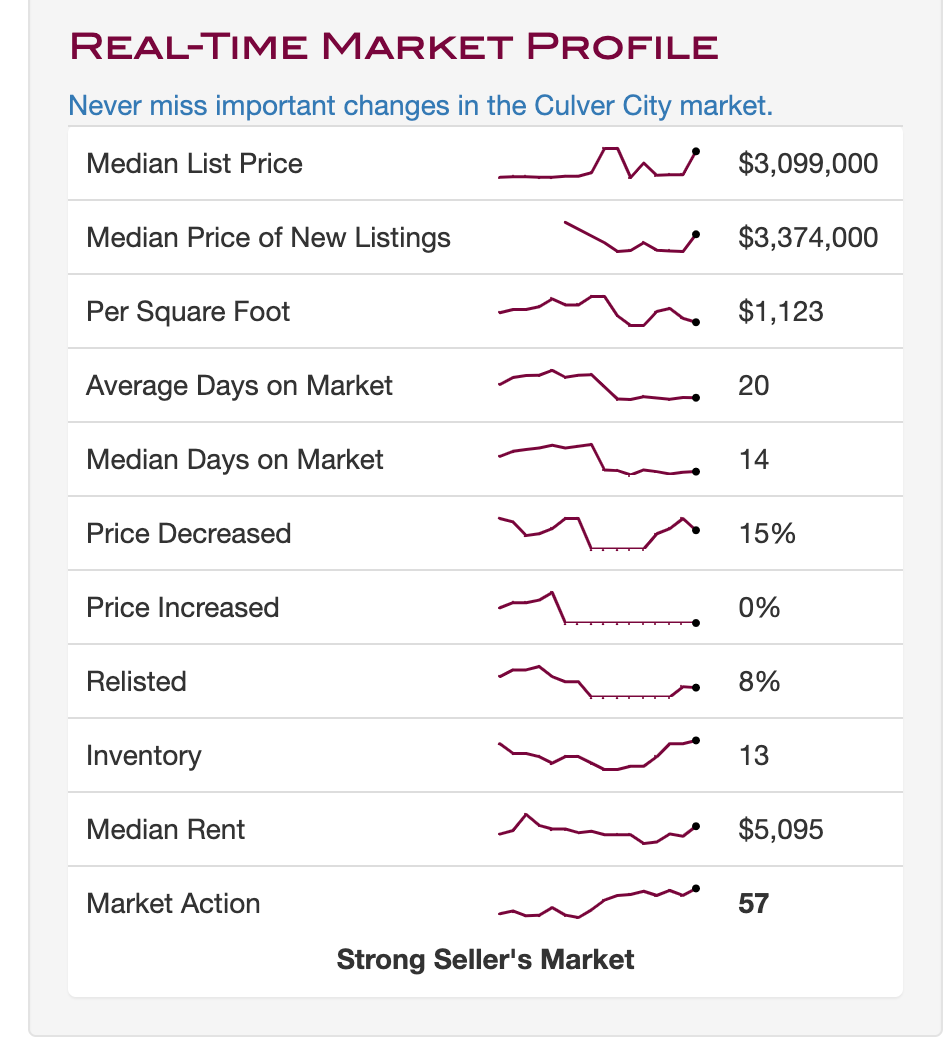Click the $3,374,000 new listings price value
948x1046 pixels.
tap(808, 238)
